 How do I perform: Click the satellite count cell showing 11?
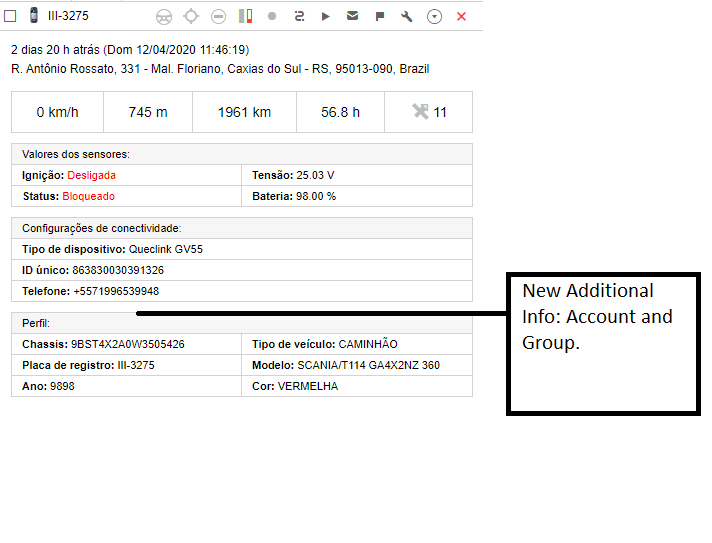(428, 112)
